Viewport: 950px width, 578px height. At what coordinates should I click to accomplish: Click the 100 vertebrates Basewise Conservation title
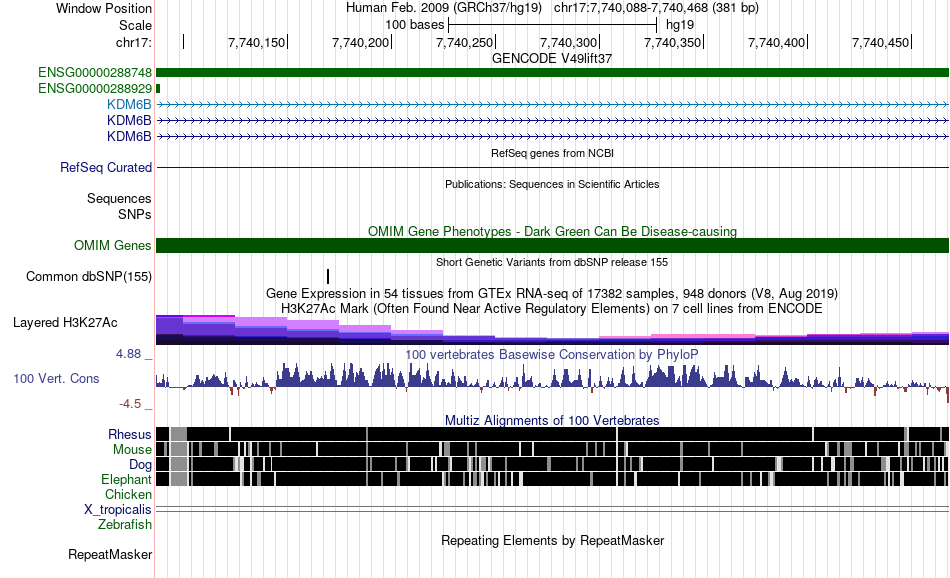552,354
